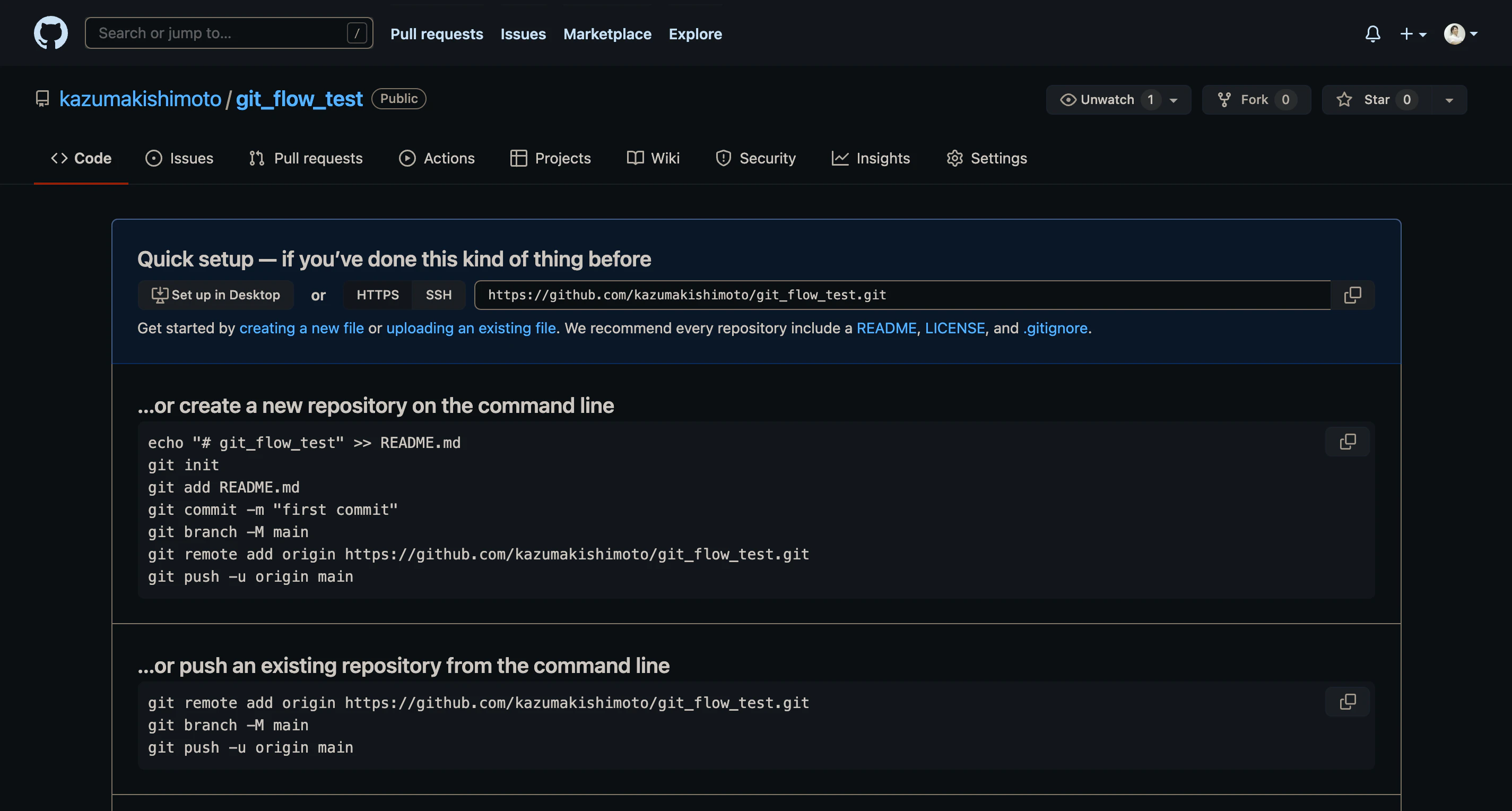
Task: Copy the repository HTTPS URL
Action: pyautogui.click(x=1352, y=295)
